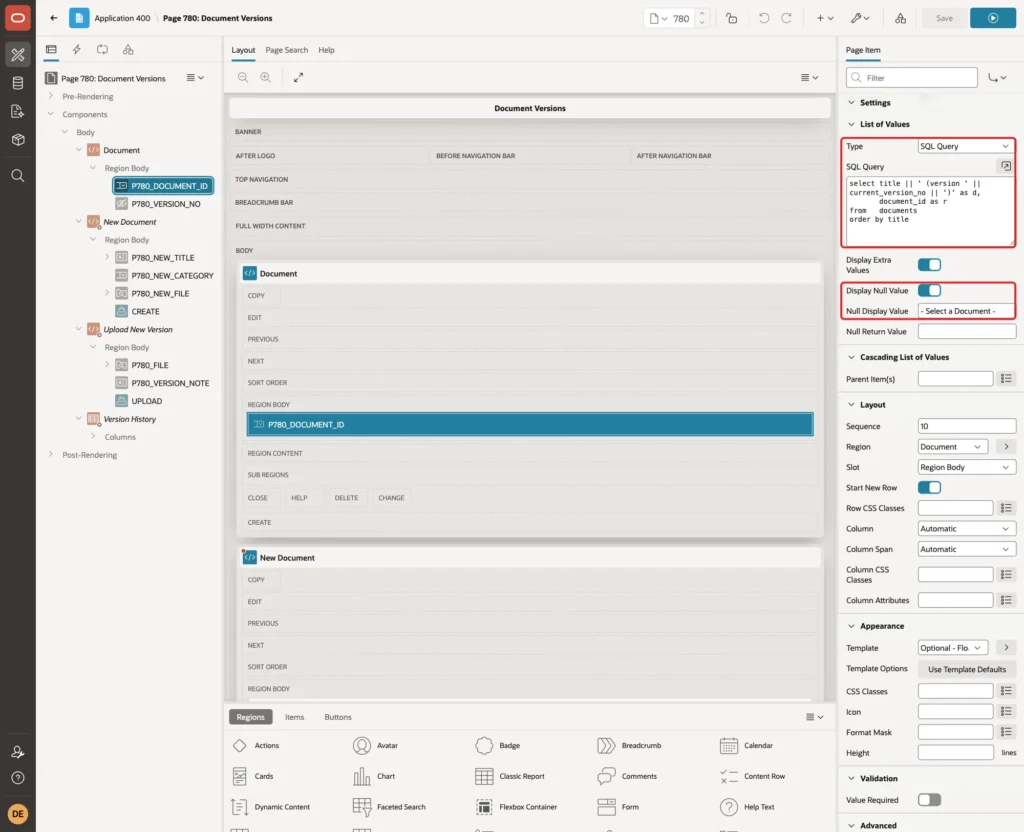The width and height of the screenshot is (1024, 832).
Task: Toggle Start New Row switch
Action: click(x=929, y=488)
